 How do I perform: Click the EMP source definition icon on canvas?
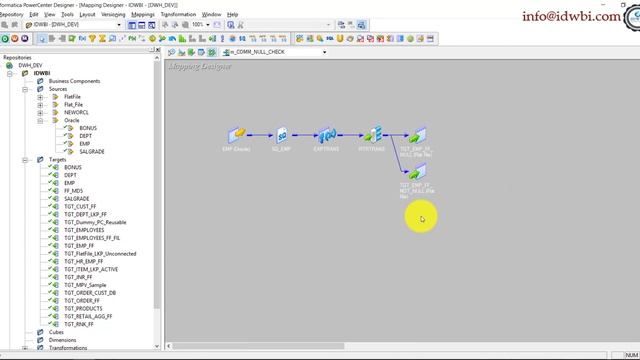(237, 135)
